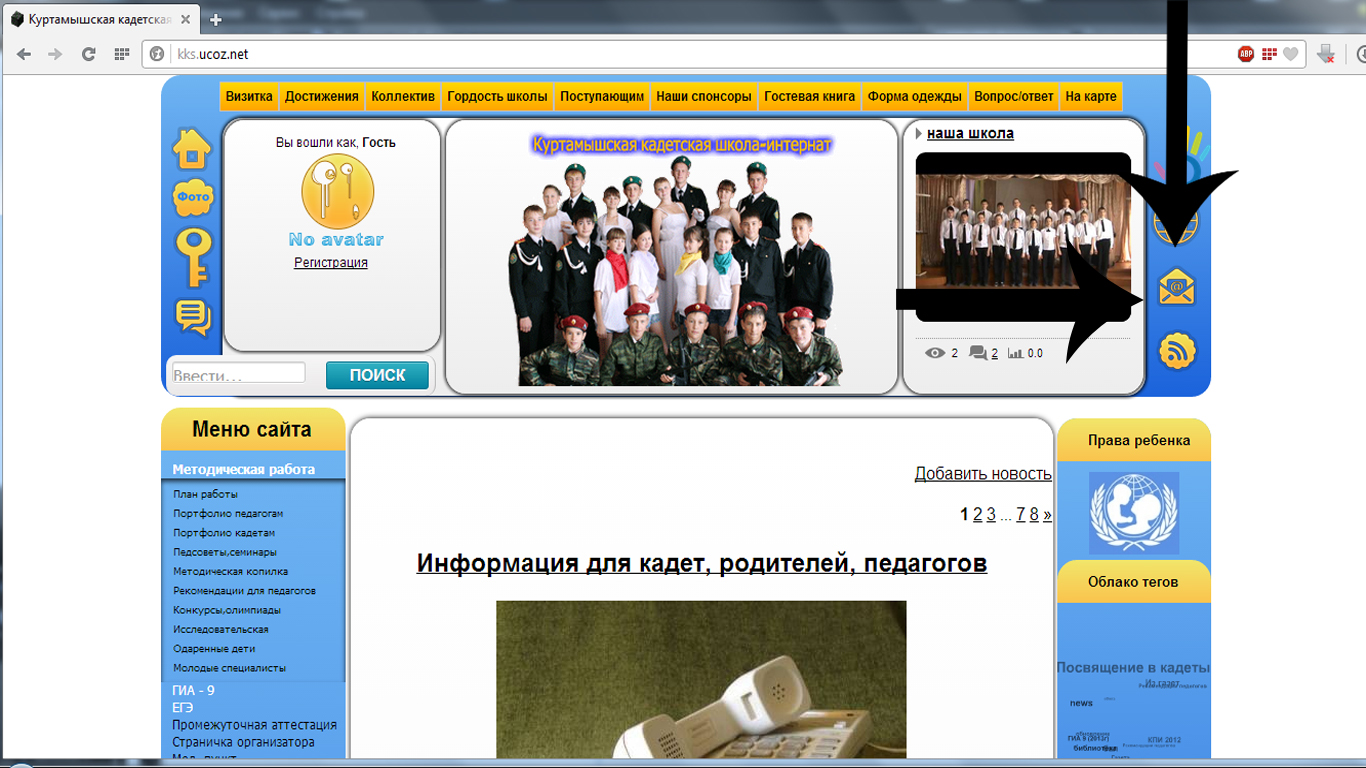Screen dimensions: 1366x768
Task: Open Портфолио педагогам in site menu
Action: click(x=228, y=513)
